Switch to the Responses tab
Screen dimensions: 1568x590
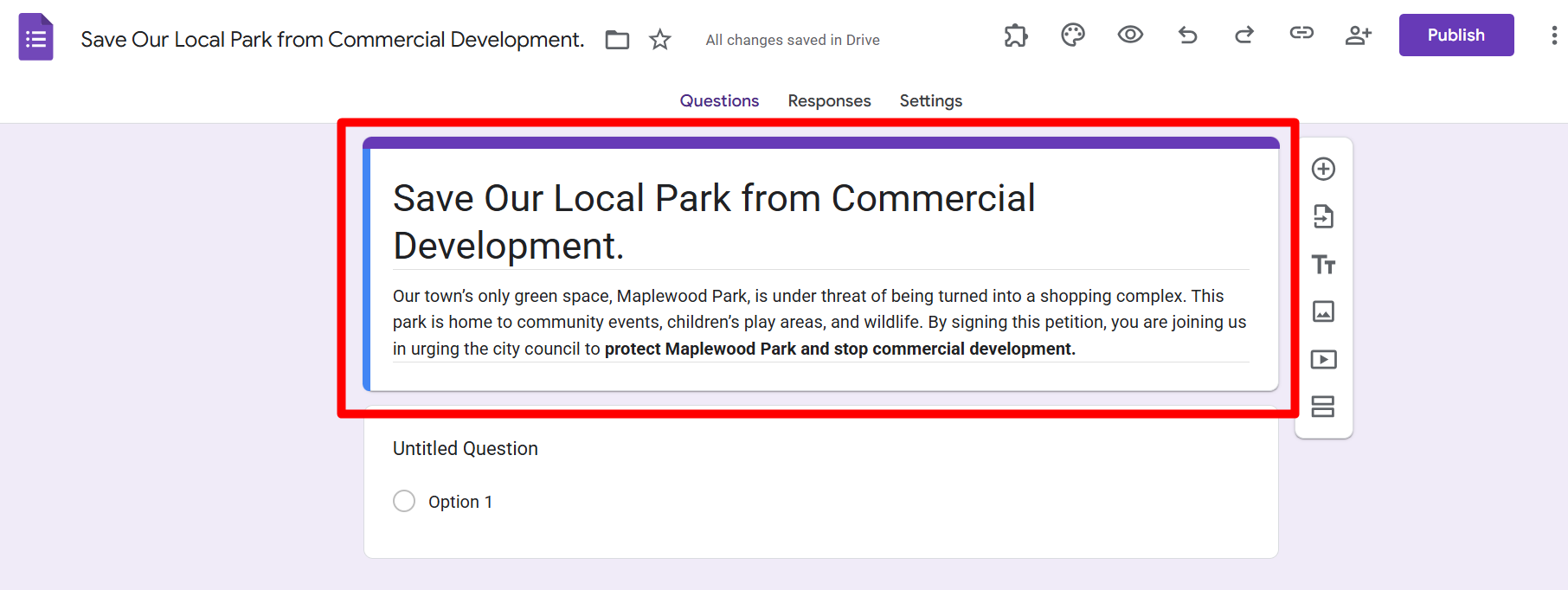(x=829, y=101)
